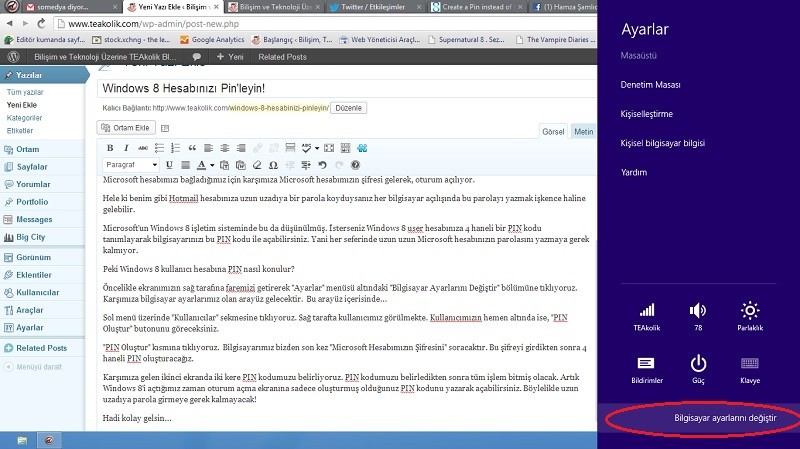Align text to the right

coord(241,148)
